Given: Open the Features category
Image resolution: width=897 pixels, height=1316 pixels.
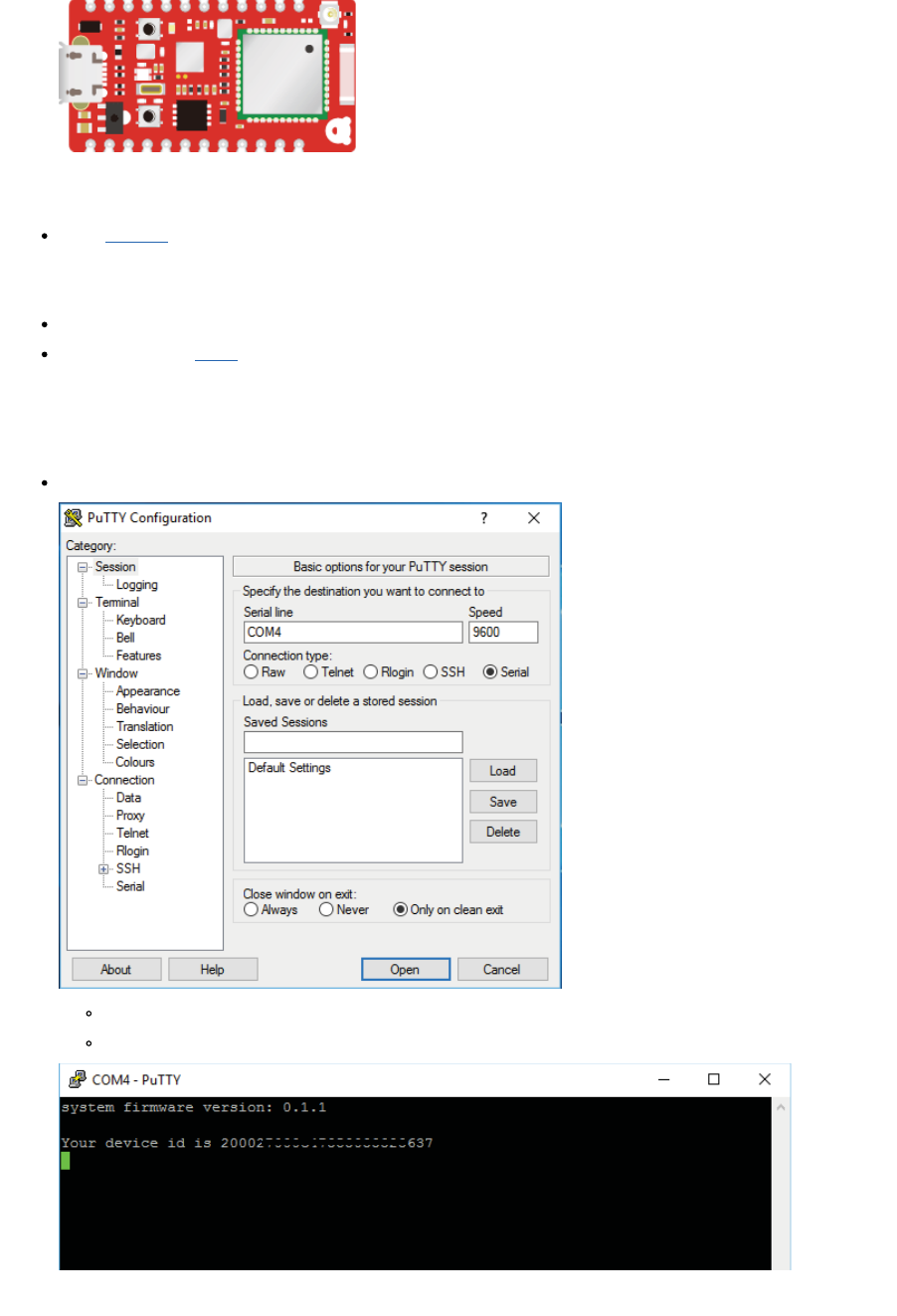Looking at the screenshot, I should tap(138, 656).
